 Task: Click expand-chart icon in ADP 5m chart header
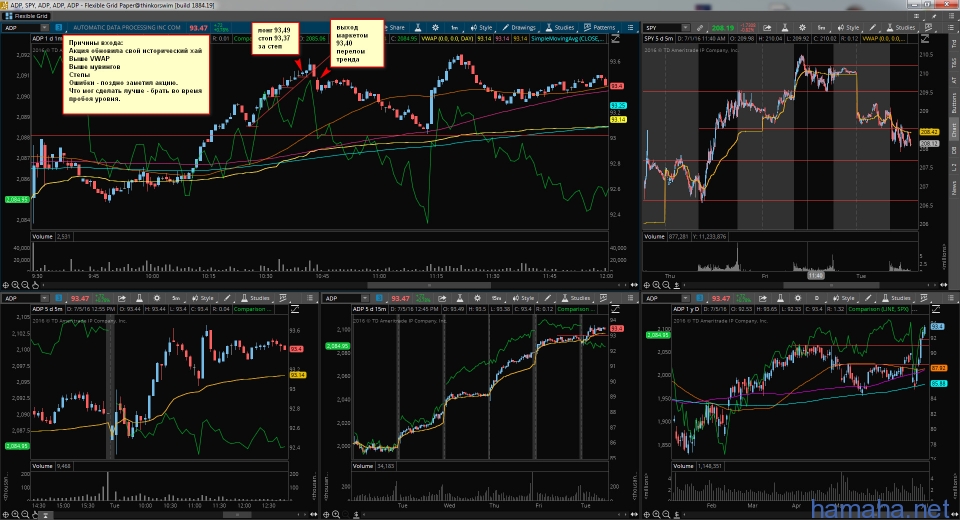click(294, 309)
